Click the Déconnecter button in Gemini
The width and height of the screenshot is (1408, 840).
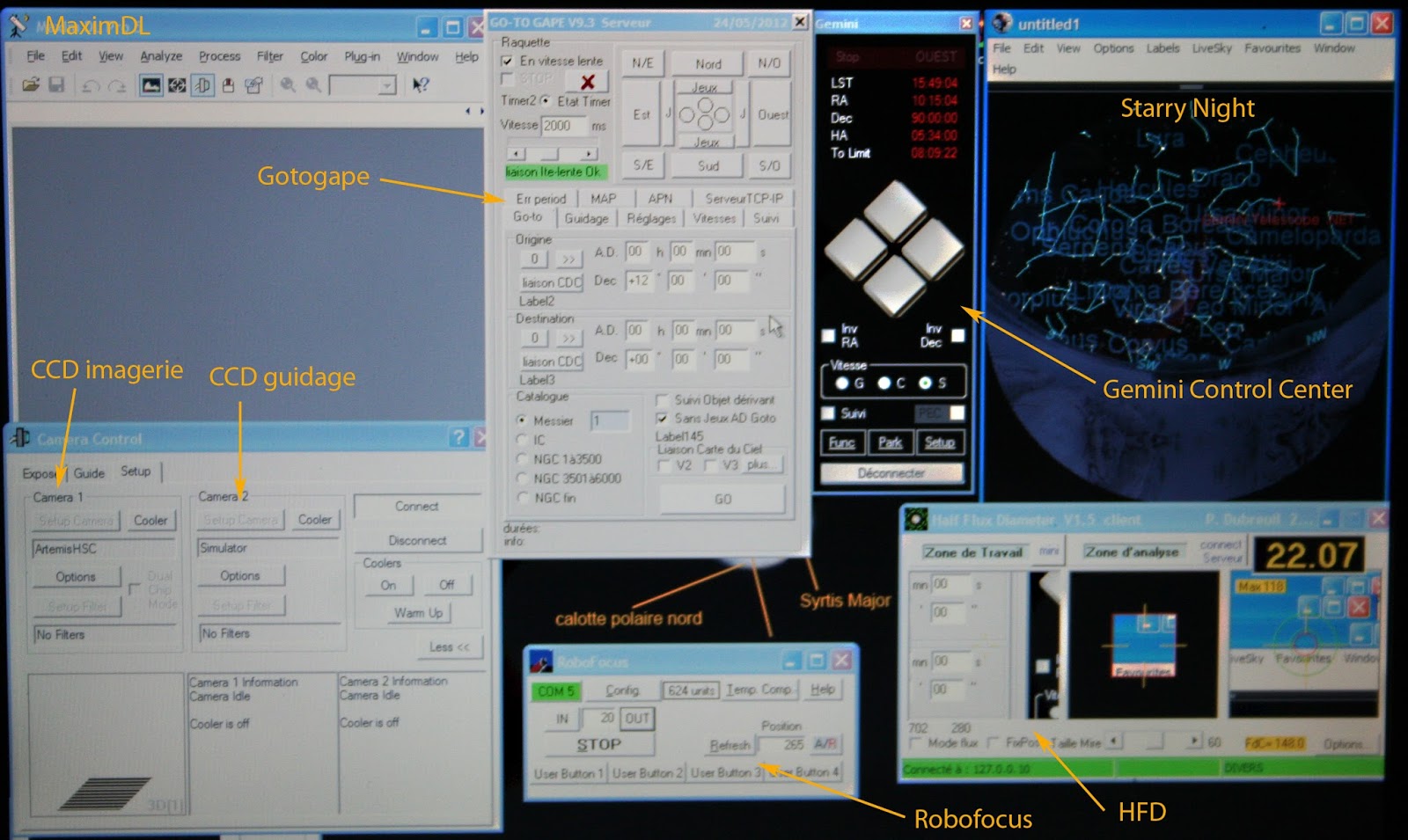tap(891, 473)
